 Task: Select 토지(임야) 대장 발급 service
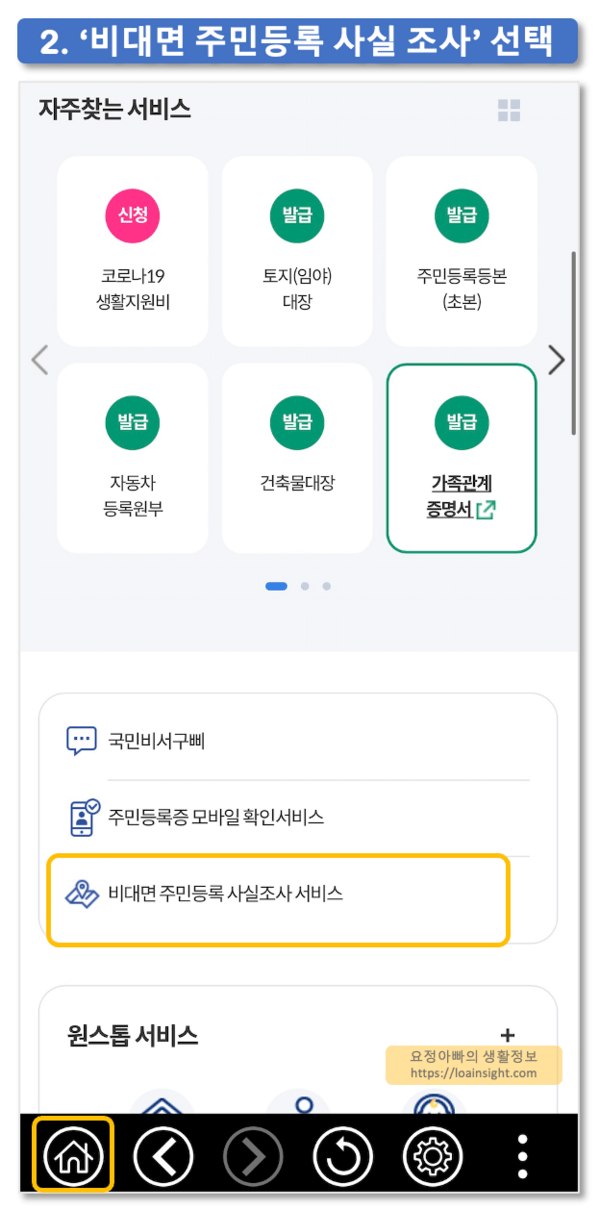click(297, 251)
